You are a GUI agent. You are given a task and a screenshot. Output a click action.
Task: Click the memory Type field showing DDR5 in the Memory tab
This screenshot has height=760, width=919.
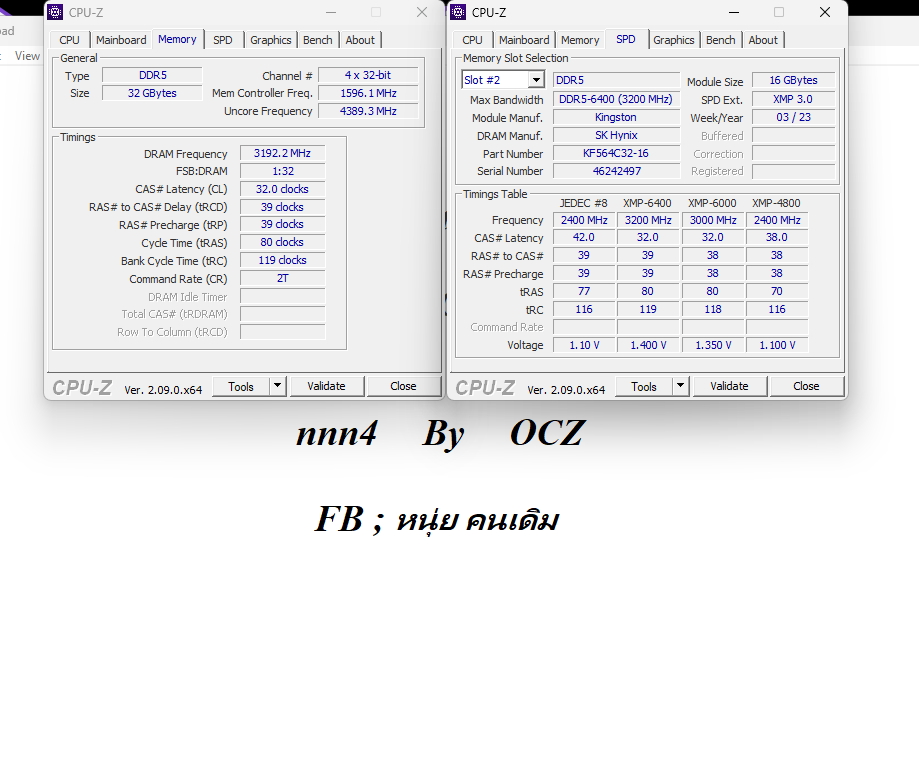tap(152, 75)
